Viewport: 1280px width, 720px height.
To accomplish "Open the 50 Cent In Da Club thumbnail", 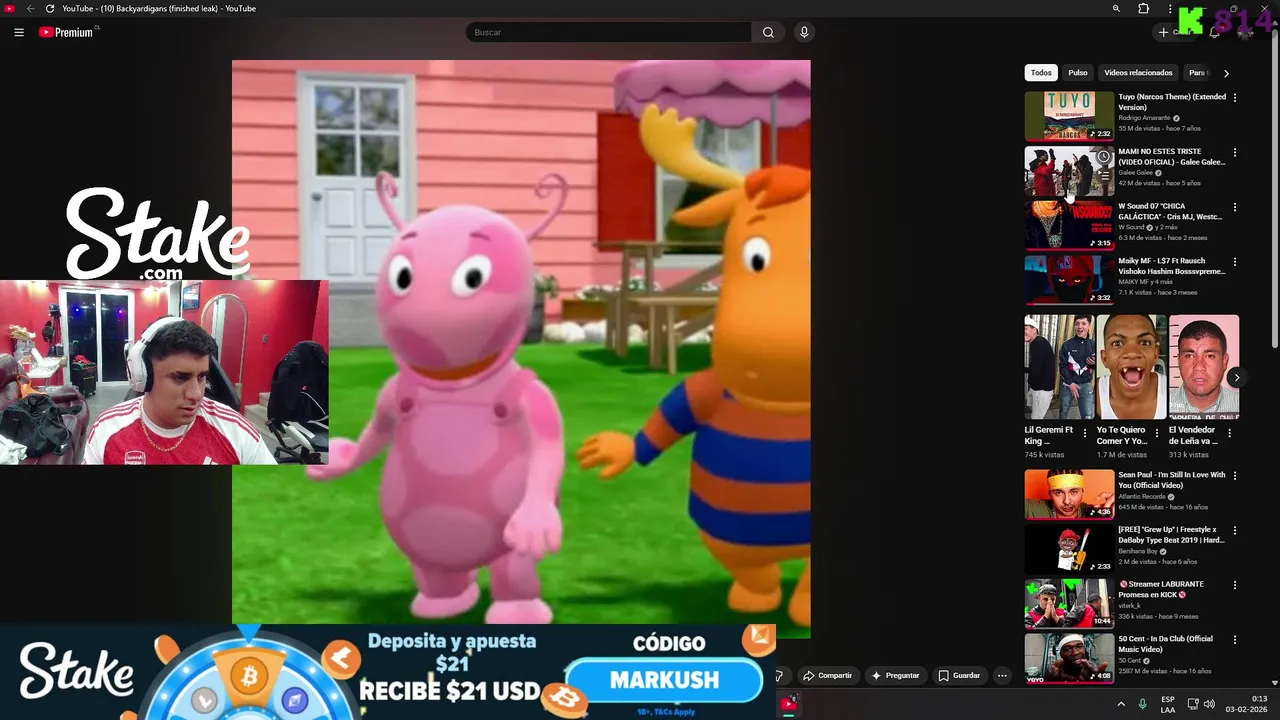I will pos(1069,658).
